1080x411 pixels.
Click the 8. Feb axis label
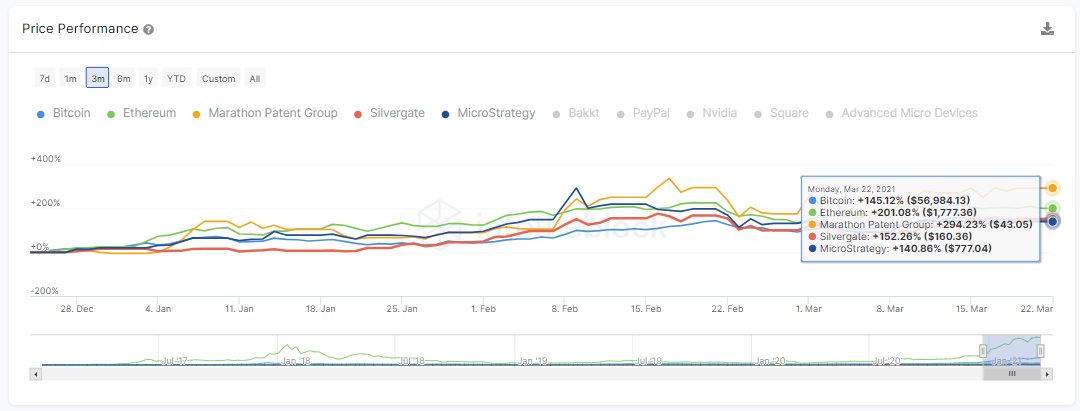(x=564, y=309)
